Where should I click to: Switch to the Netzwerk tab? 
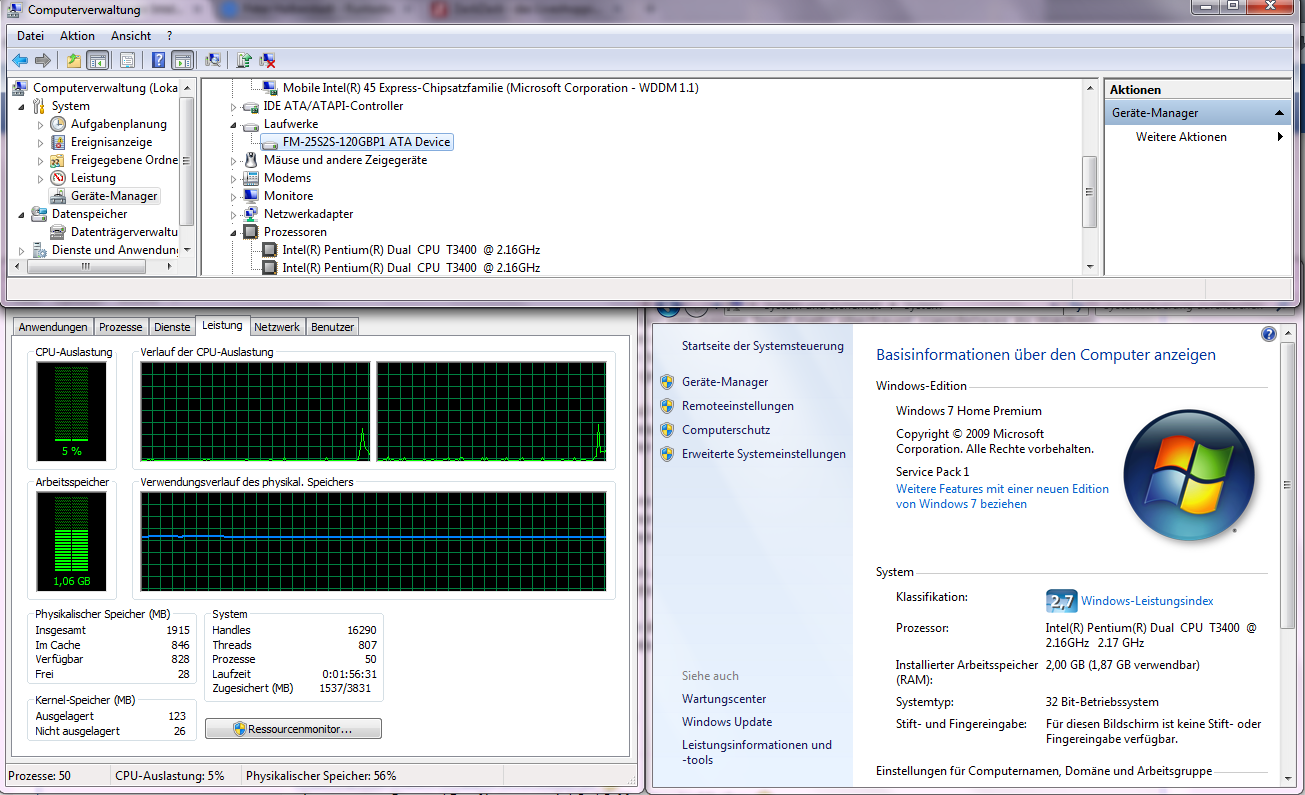click(x=277, y=327)
